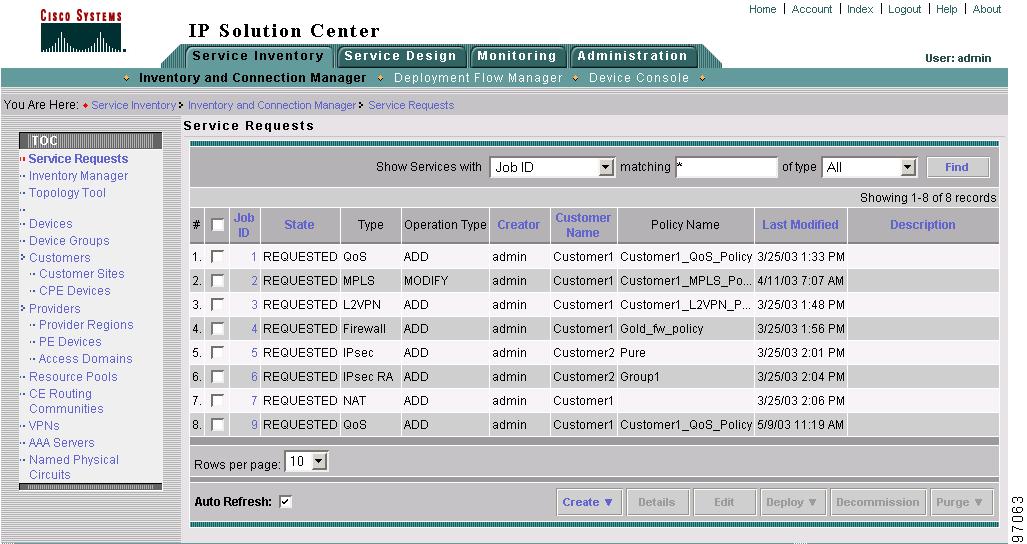The height and width of the screenshot is (544, 1027).
Task: Open Job ID 2 link
Action: (x=255, y=281)
